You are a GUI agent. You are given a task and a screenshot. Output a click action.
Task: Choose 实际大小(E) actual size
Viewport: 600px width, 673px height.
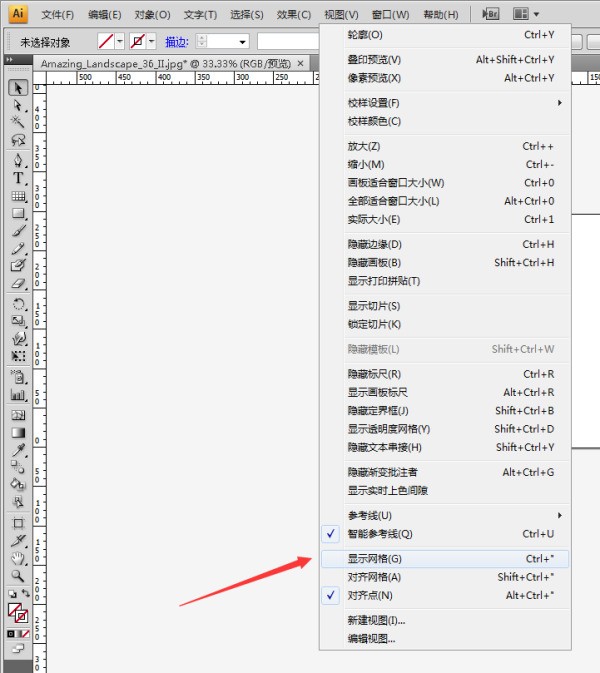[x=445, y=219]
